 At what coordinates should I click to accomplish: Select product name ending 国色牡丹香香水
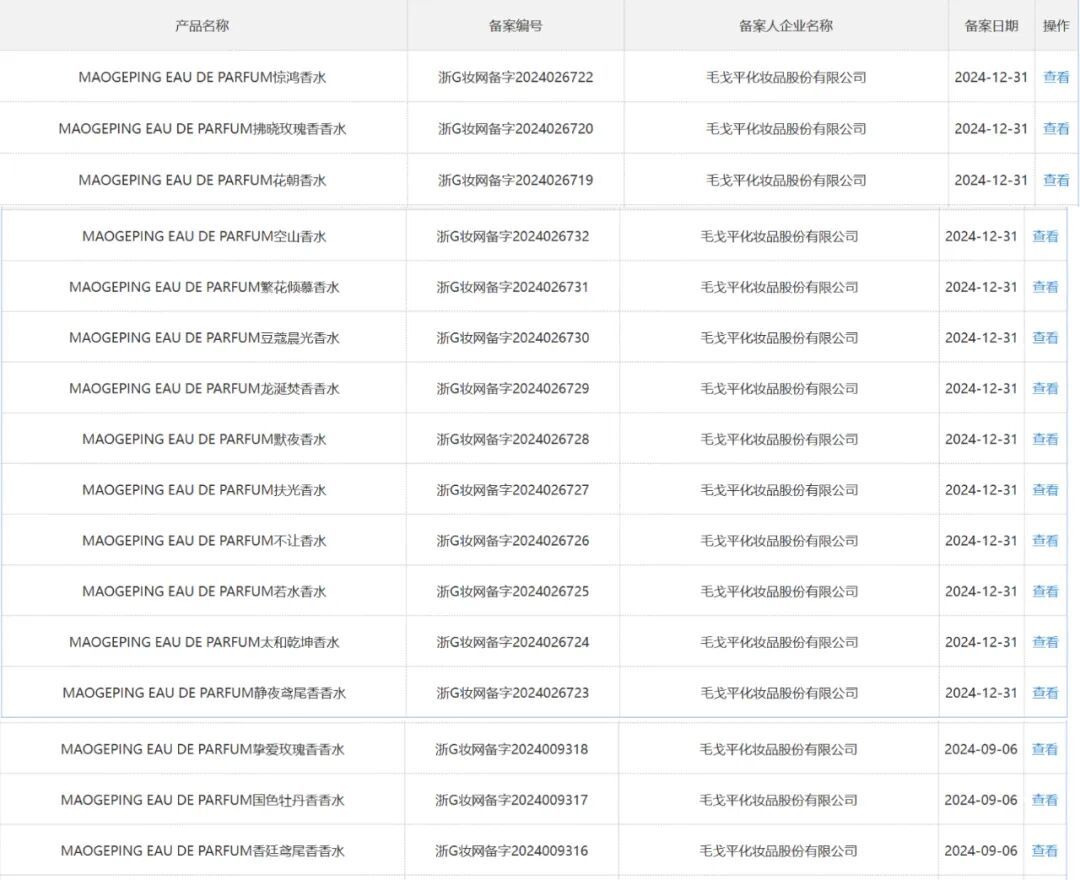tap(202, 800)
